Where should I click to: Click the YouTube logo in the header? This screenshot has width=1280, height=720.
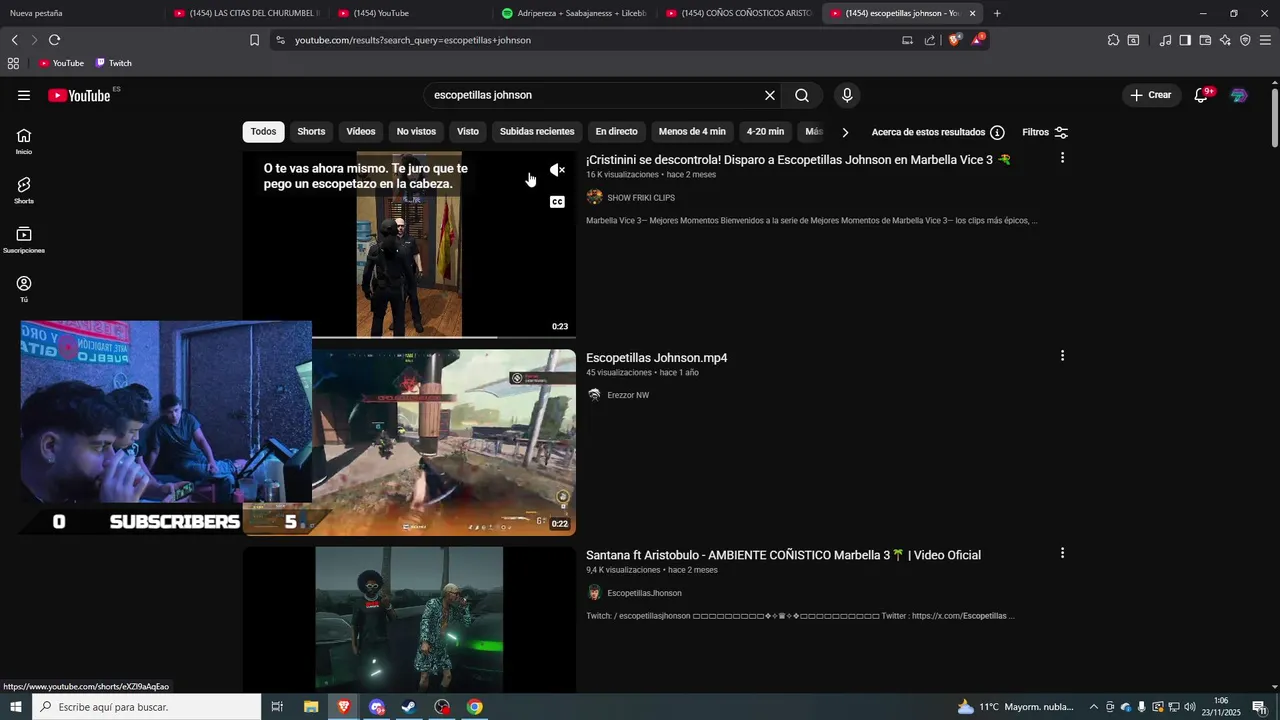(x=79, y=95)
